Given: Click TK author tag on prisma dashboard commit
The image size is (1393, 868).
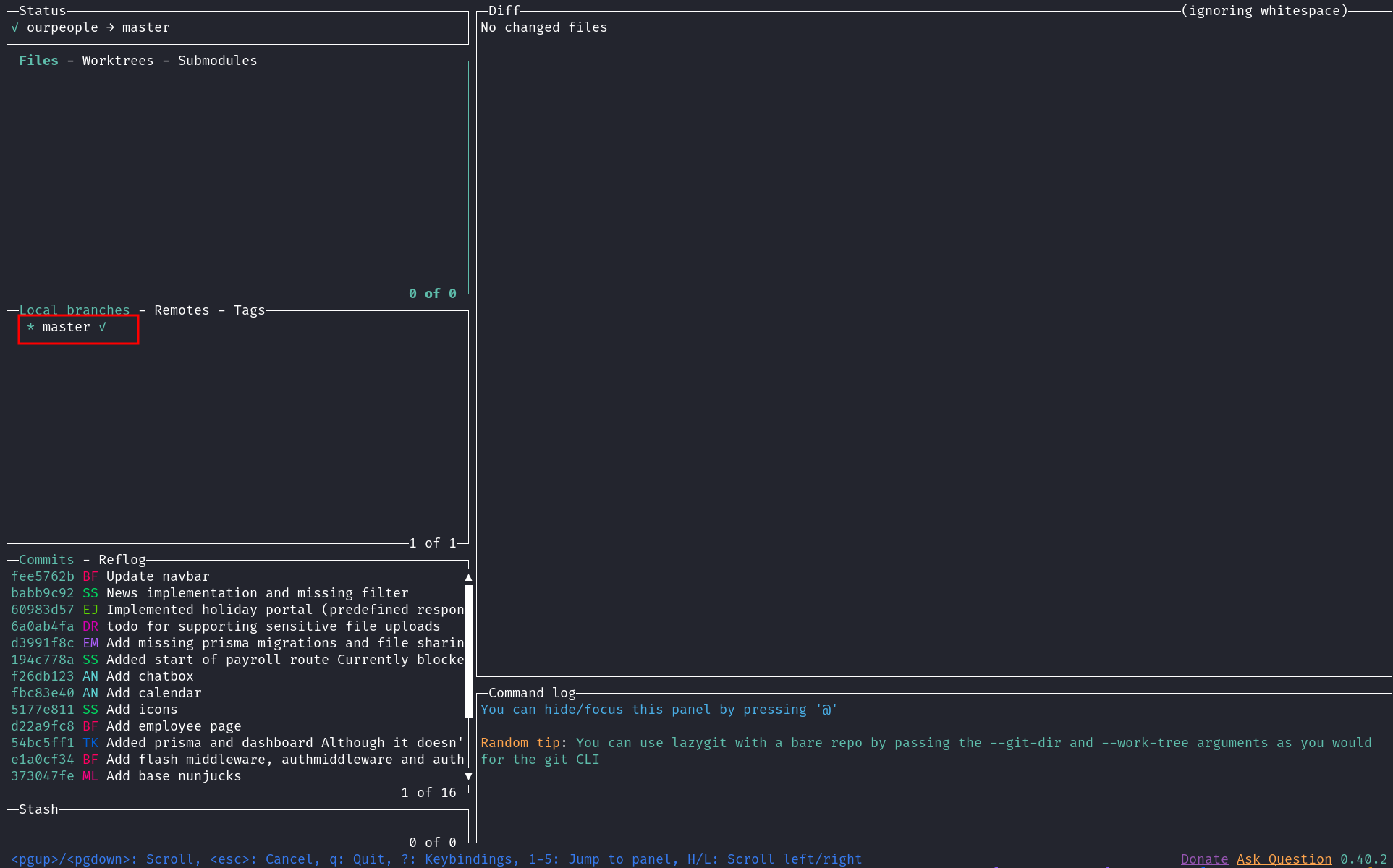Looking at the screenshot, I should (90, 743).
